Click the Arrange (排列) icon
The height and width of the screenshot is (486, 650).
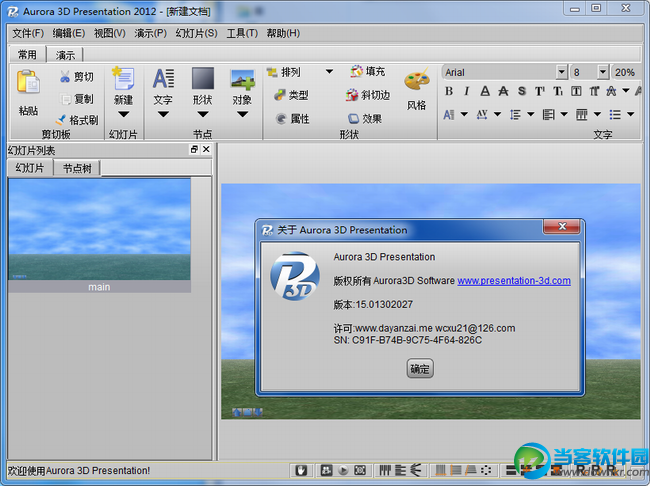[272, 72]
